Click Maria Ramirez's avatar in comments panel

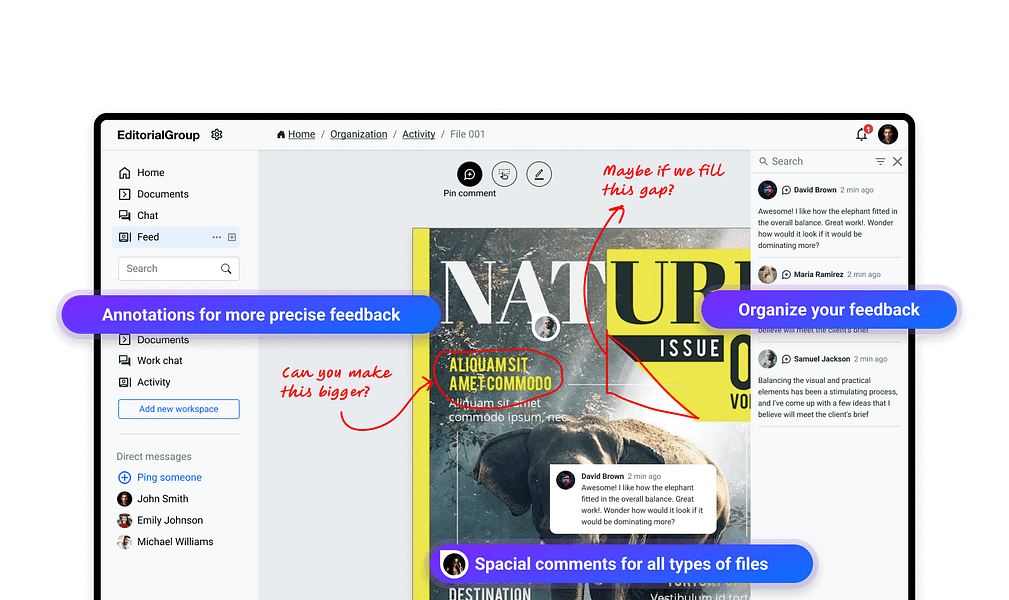(x=767, y=274)
